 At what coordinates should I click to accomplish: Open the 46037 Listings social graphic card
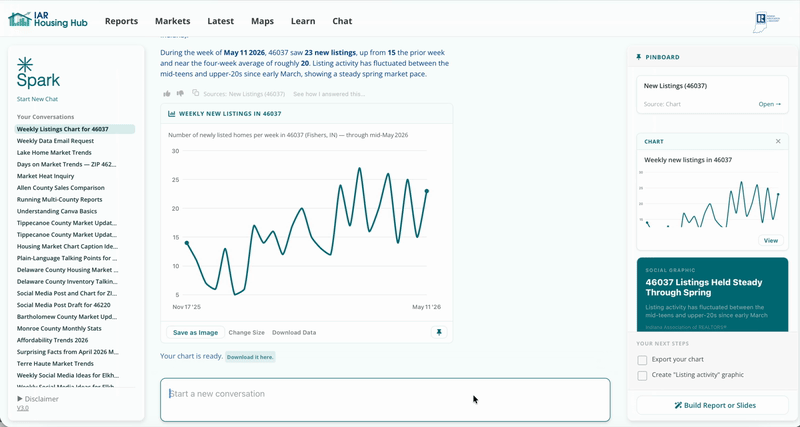point(712,295)
